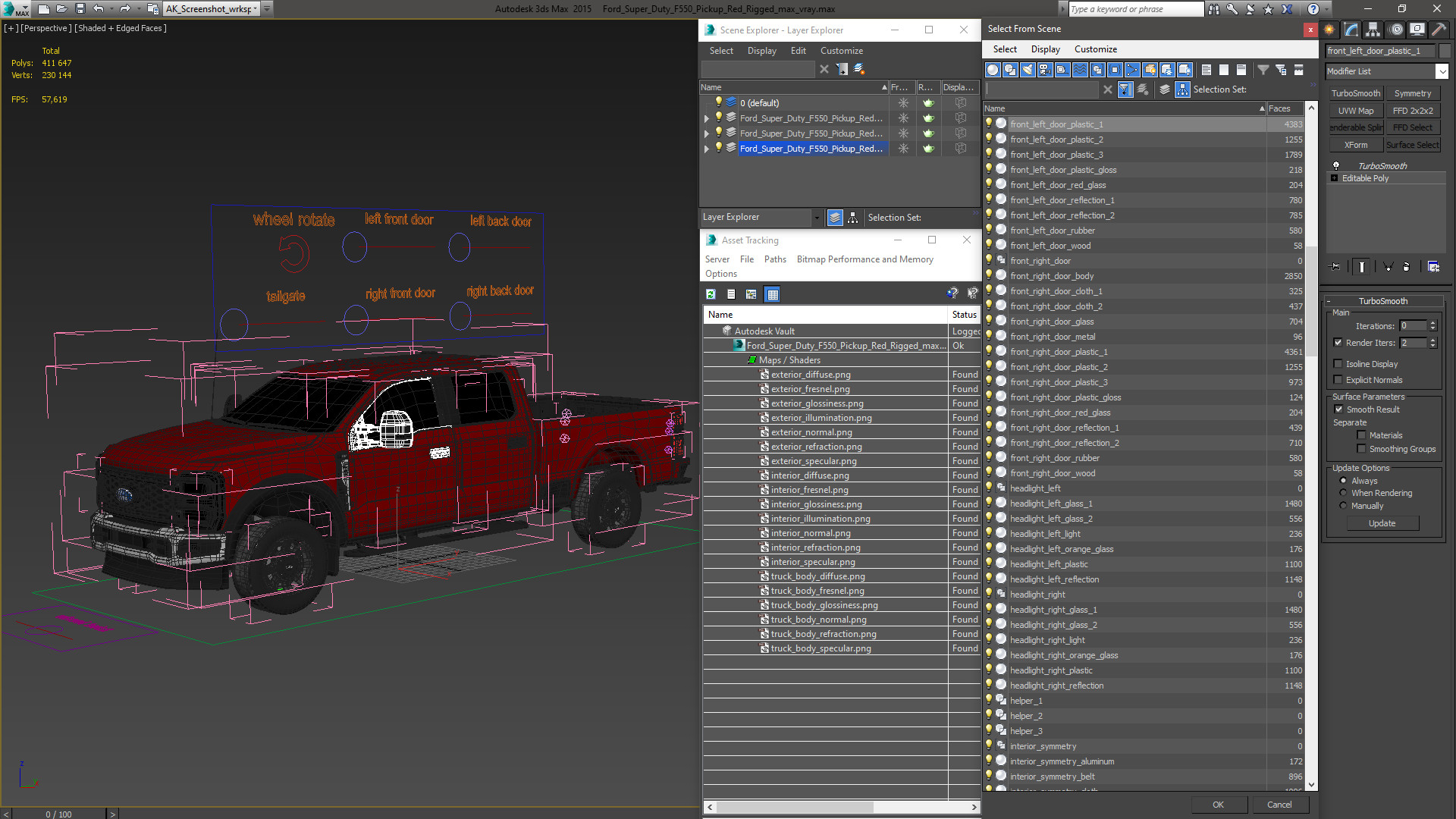Image resolution: width=1456 pixels, height=819 pixels.
Task: Open the Hierarchy command panel tab
Action: (1373, 30)
